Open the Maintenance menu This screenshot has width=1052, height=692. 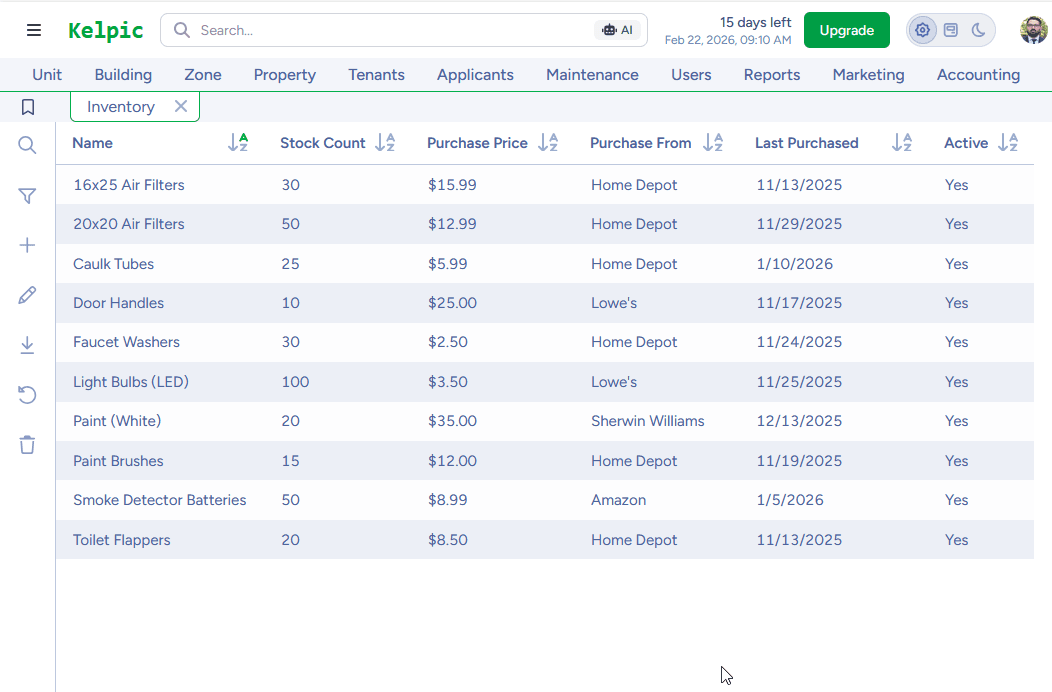click(592, 74)
